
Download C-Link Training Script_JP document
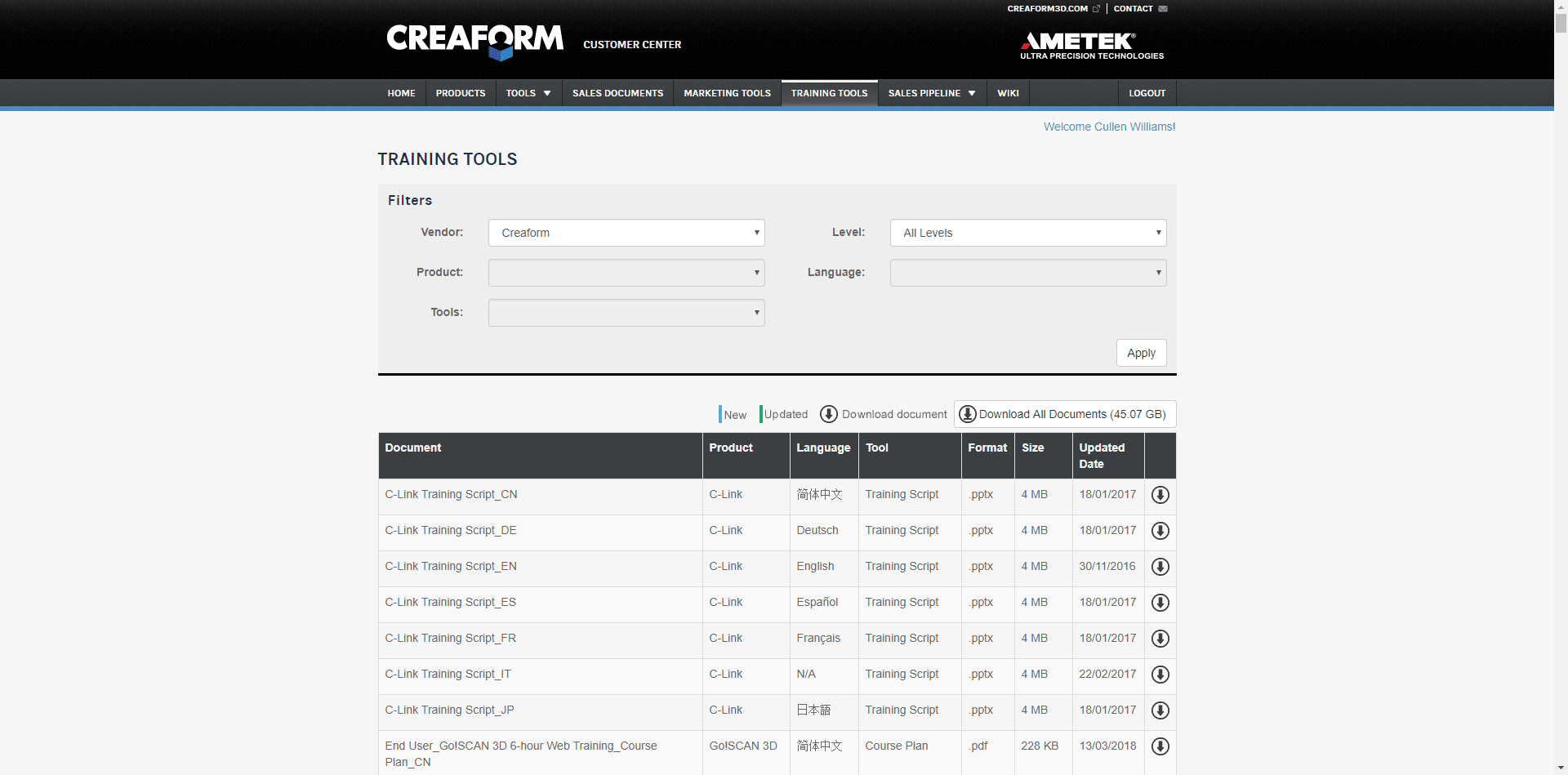pyautogui.click(x=1160, y=710)
